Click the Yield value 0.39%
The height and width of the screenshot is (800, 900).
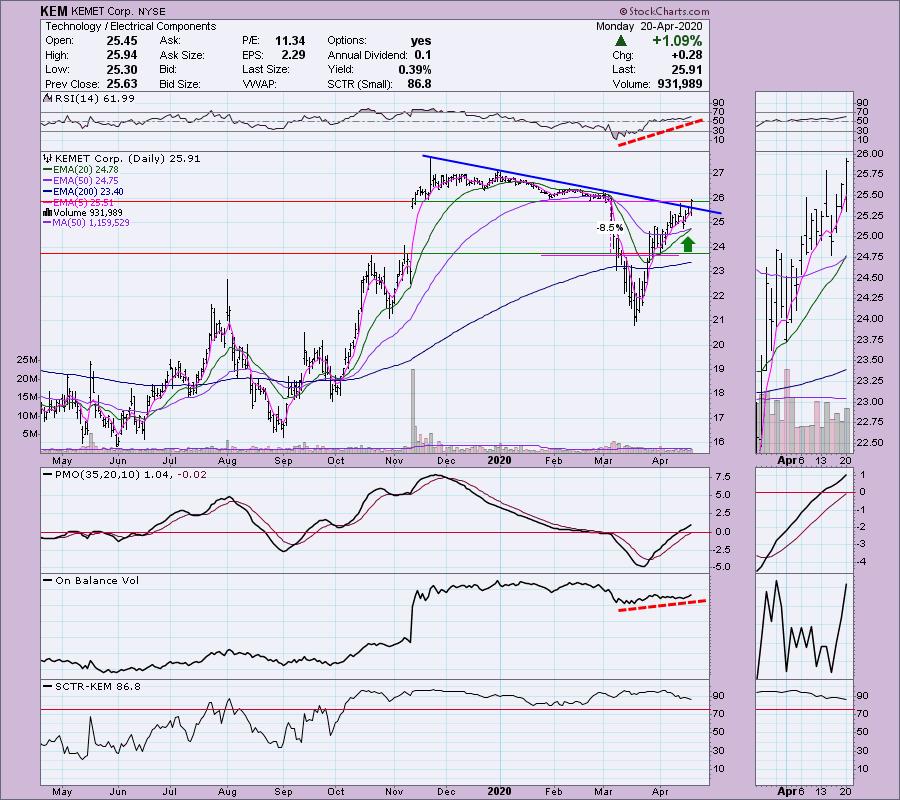pos(414,69)
